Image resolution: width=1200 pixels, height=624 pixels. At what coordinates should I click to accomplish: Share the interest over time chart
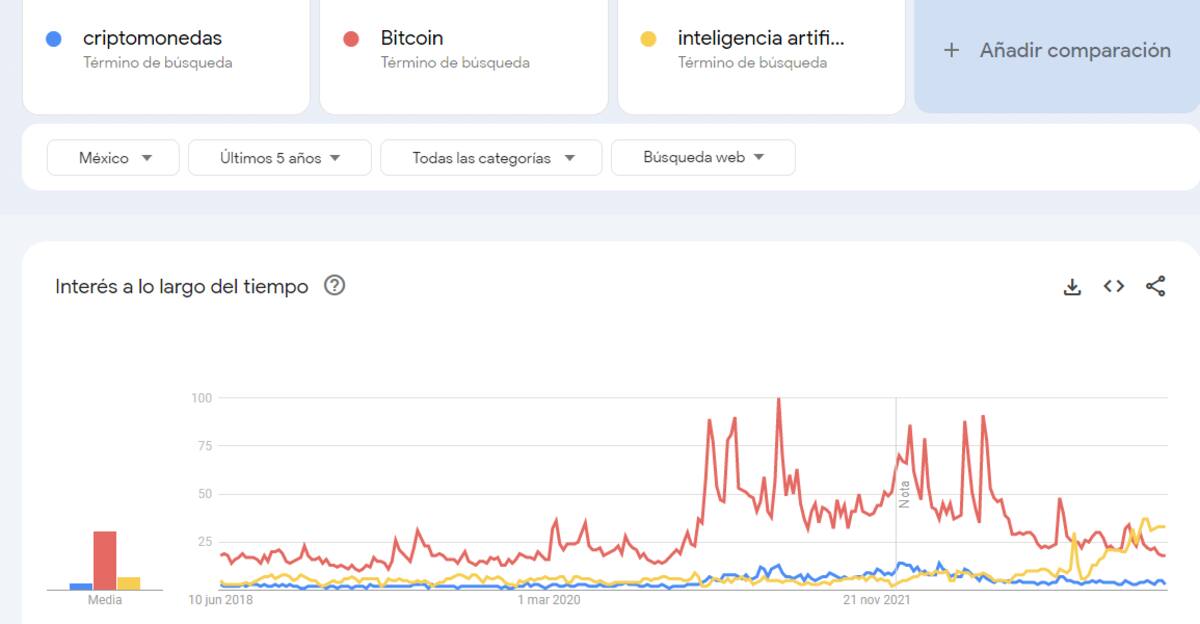[1155, 287]
